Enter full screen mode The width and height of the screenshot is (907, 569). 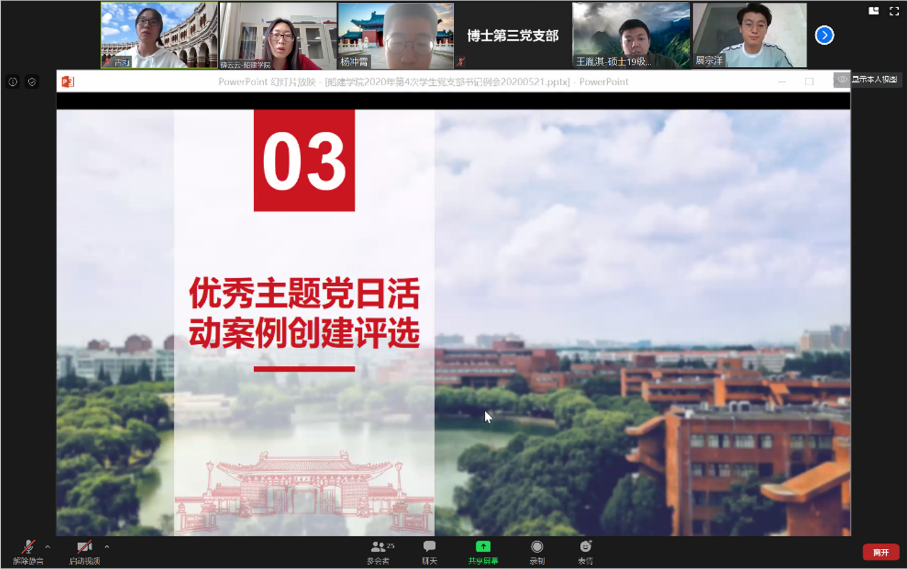(x=894, y=11)
